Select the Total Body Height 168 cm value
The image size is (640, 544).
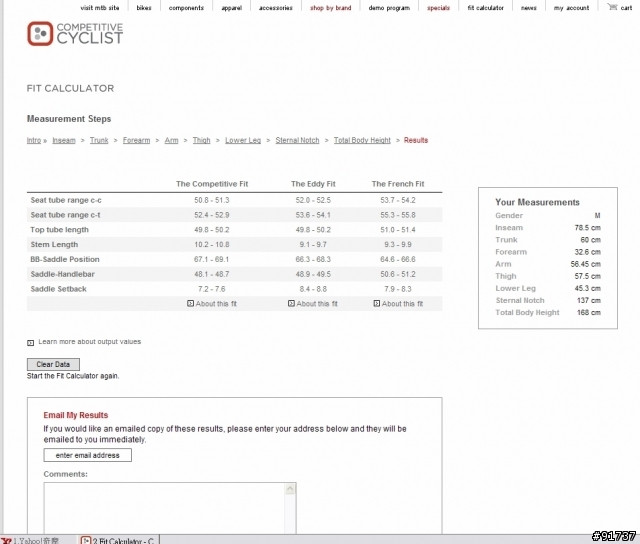pos(589,313)
